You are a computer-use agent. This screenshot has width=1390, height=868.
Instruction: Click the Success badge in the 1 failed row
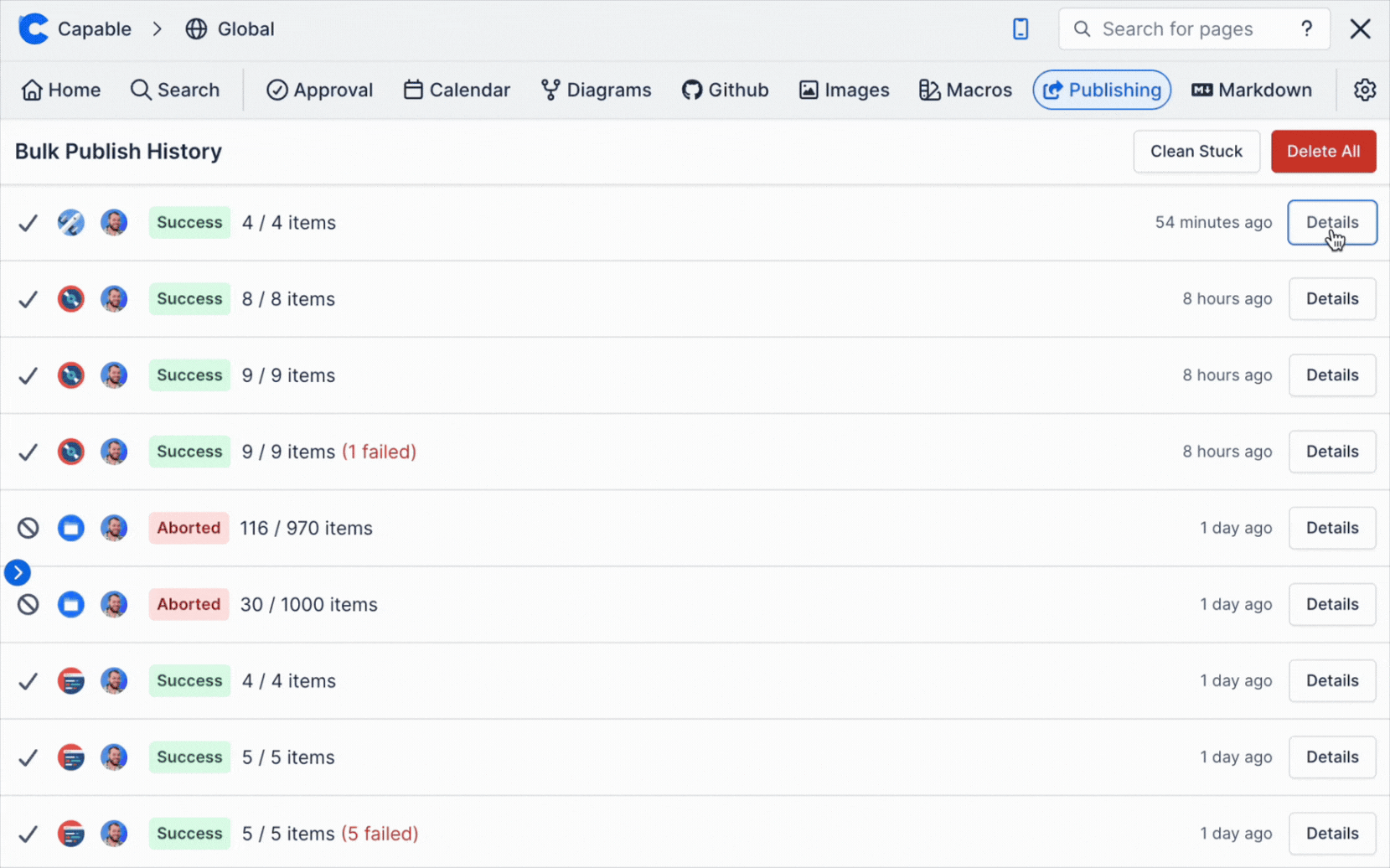click(x=189, y=452)
